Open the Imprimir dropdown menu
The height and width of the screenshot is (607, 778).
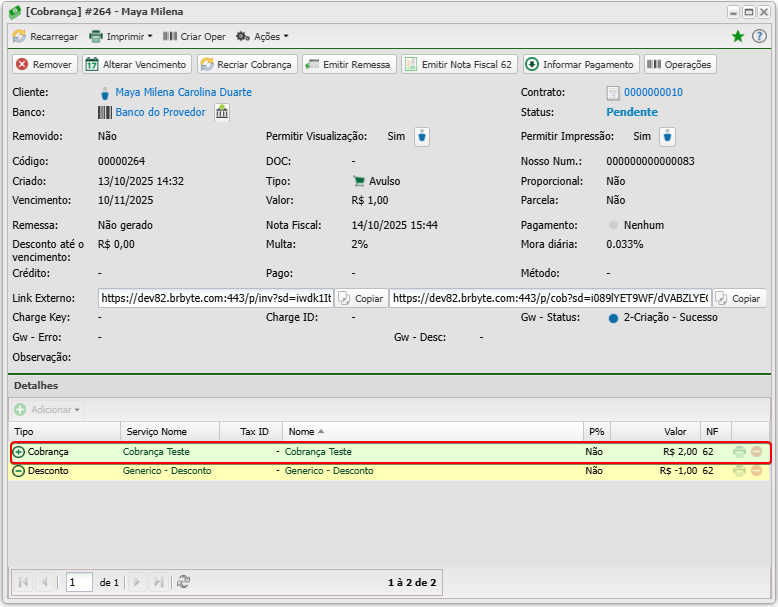[x=121, y=36]
